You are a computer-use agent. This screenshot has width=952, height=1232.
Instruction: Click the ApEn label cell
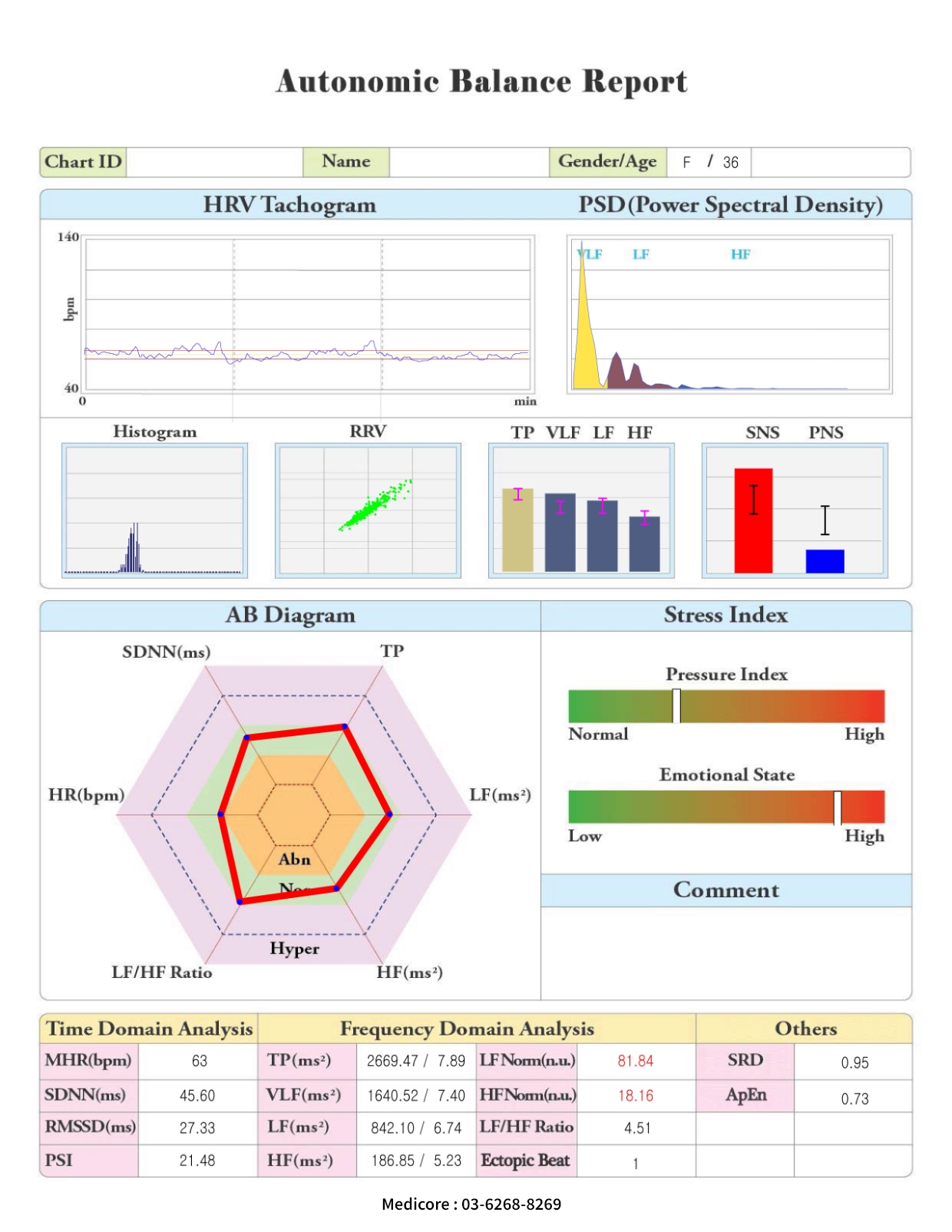(x=745, y=1095)
